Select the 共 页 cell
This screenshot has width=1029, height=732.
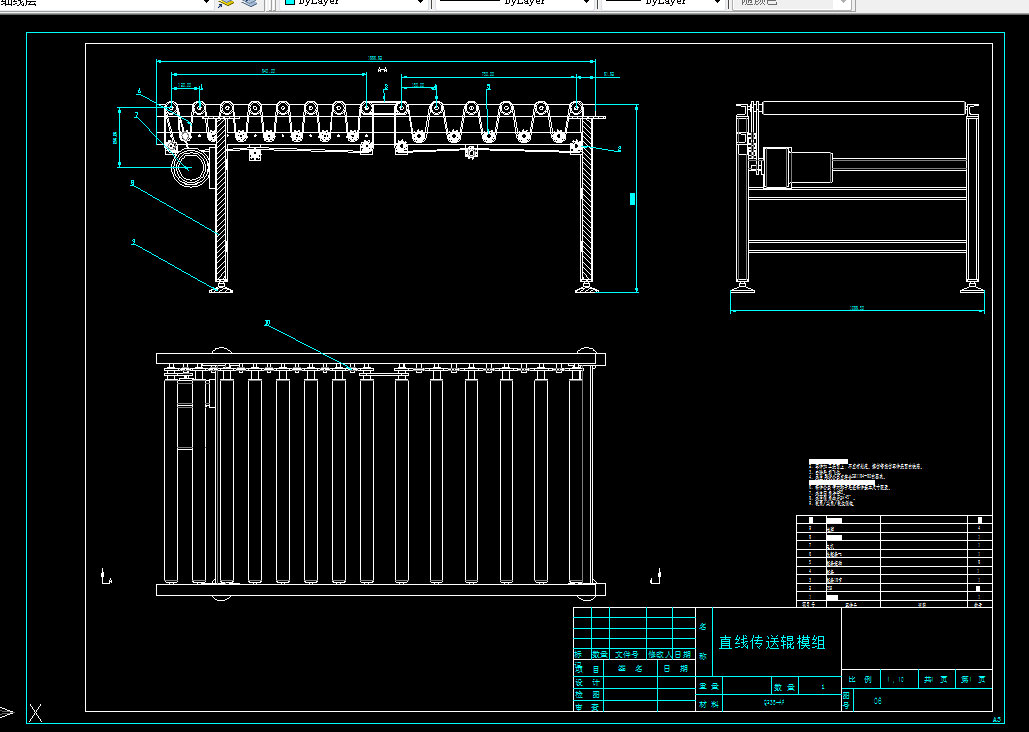coord(935,679)
